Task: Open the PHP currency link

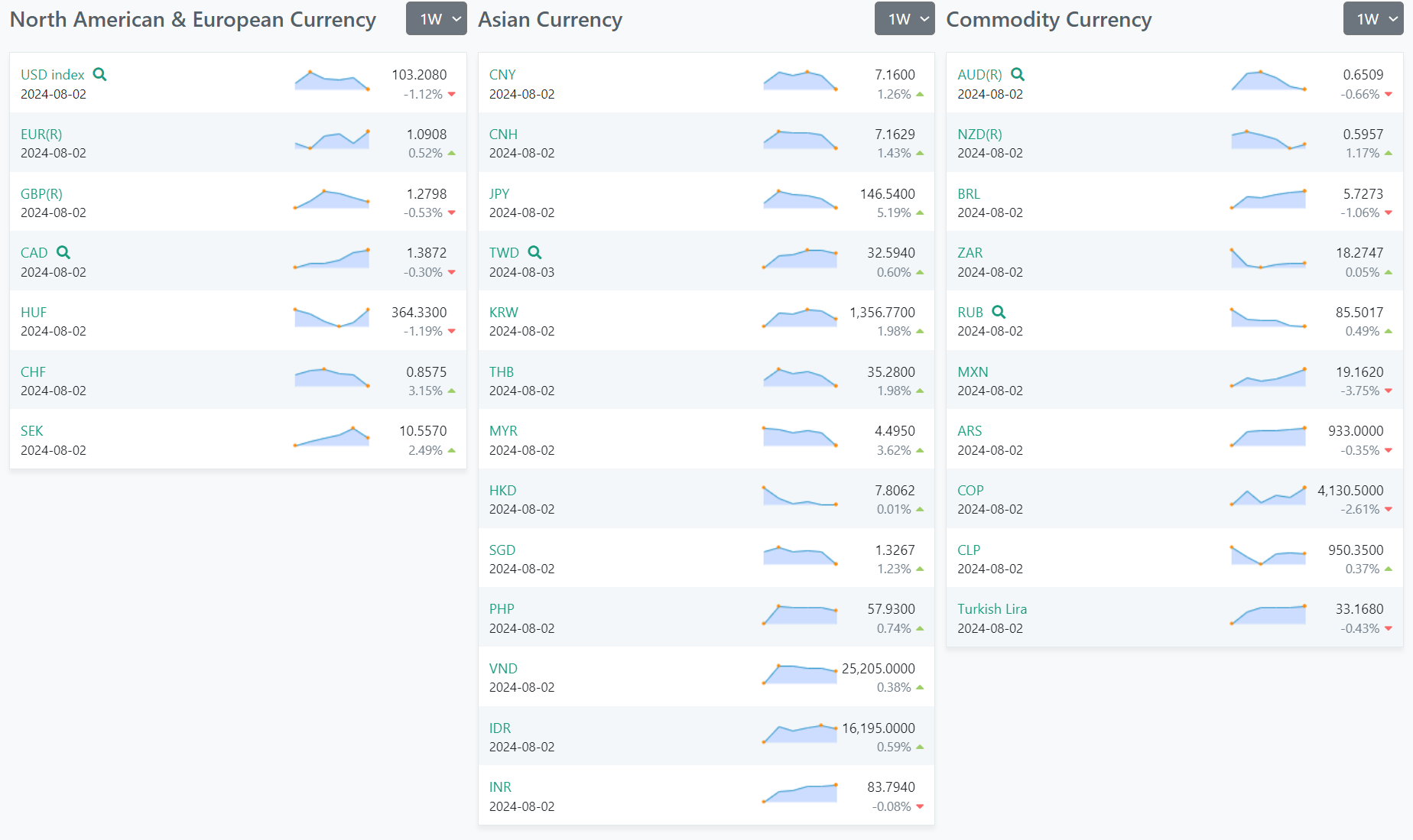Action: coord(502,608)
